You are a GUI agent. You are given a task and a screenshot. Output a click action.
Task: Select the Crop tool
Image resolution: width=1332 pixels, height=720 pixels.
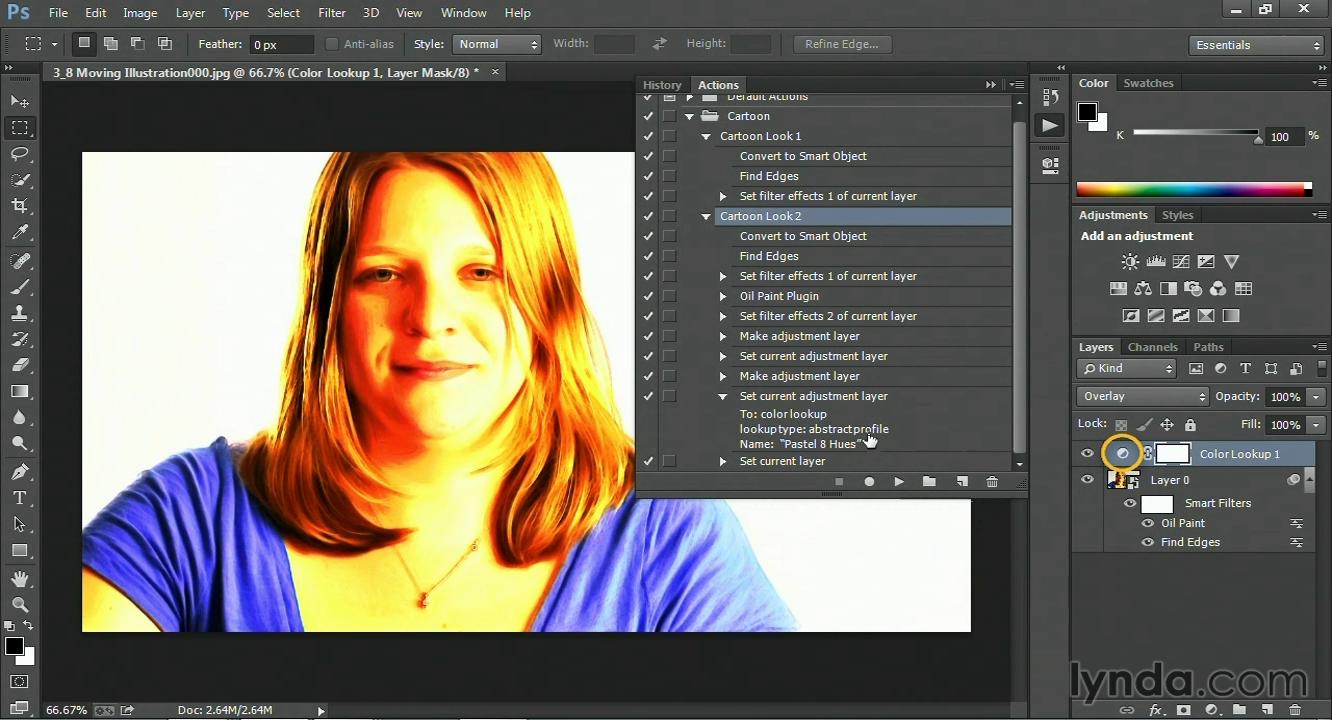pyautogui.click(x=20, y=206)
